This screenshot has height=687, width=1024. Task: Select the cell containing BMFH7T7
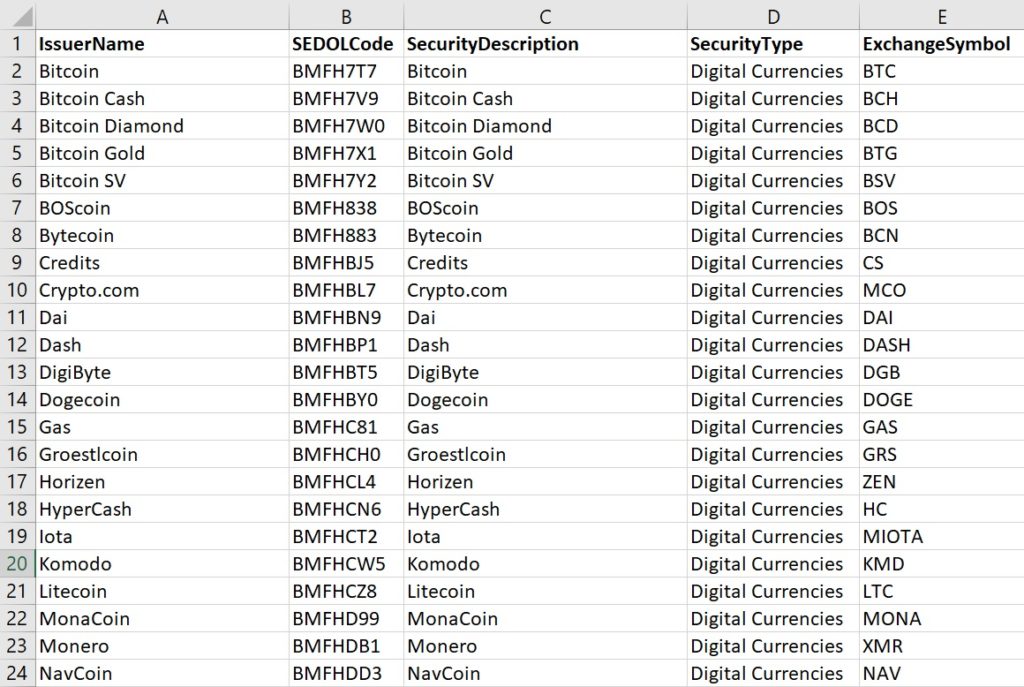point(346,71)
